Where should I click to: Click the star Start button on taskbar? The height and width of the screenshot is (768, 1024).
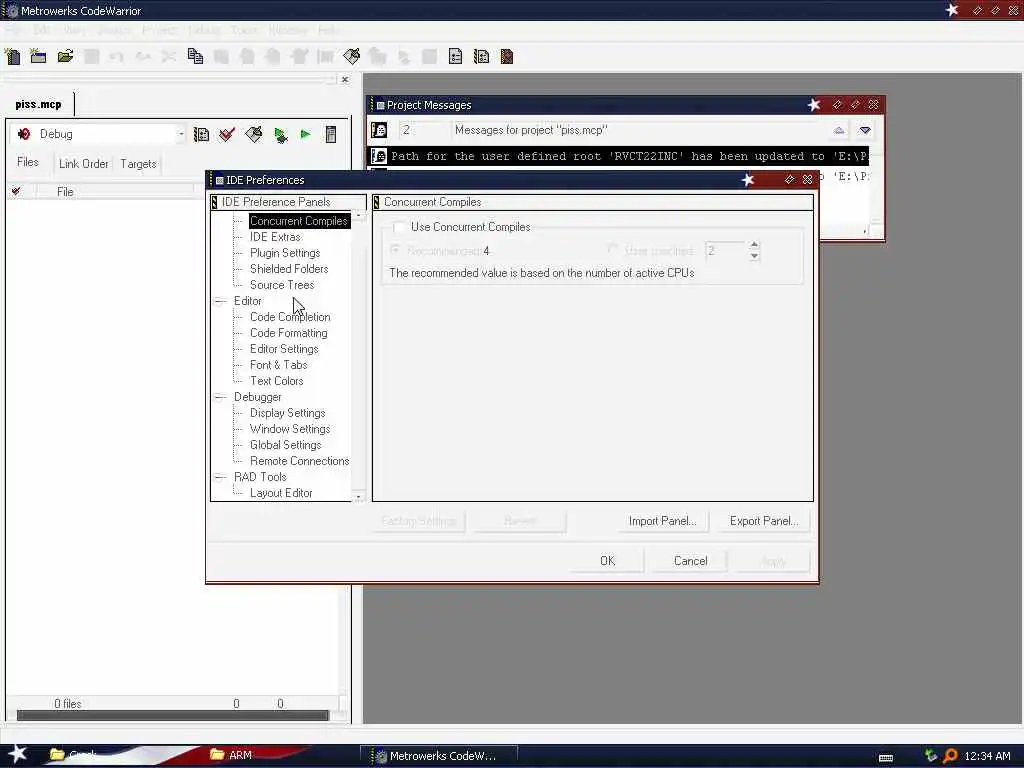click(17, 754)
